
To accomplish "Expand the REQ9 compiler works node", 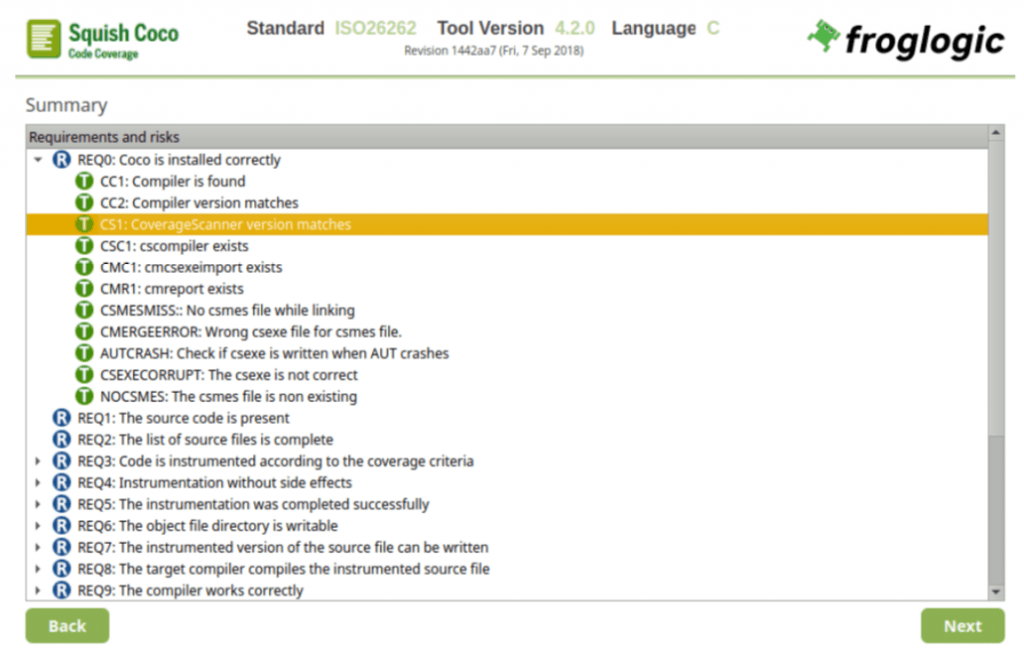I will pyautogui.click(x=38, y=590).
